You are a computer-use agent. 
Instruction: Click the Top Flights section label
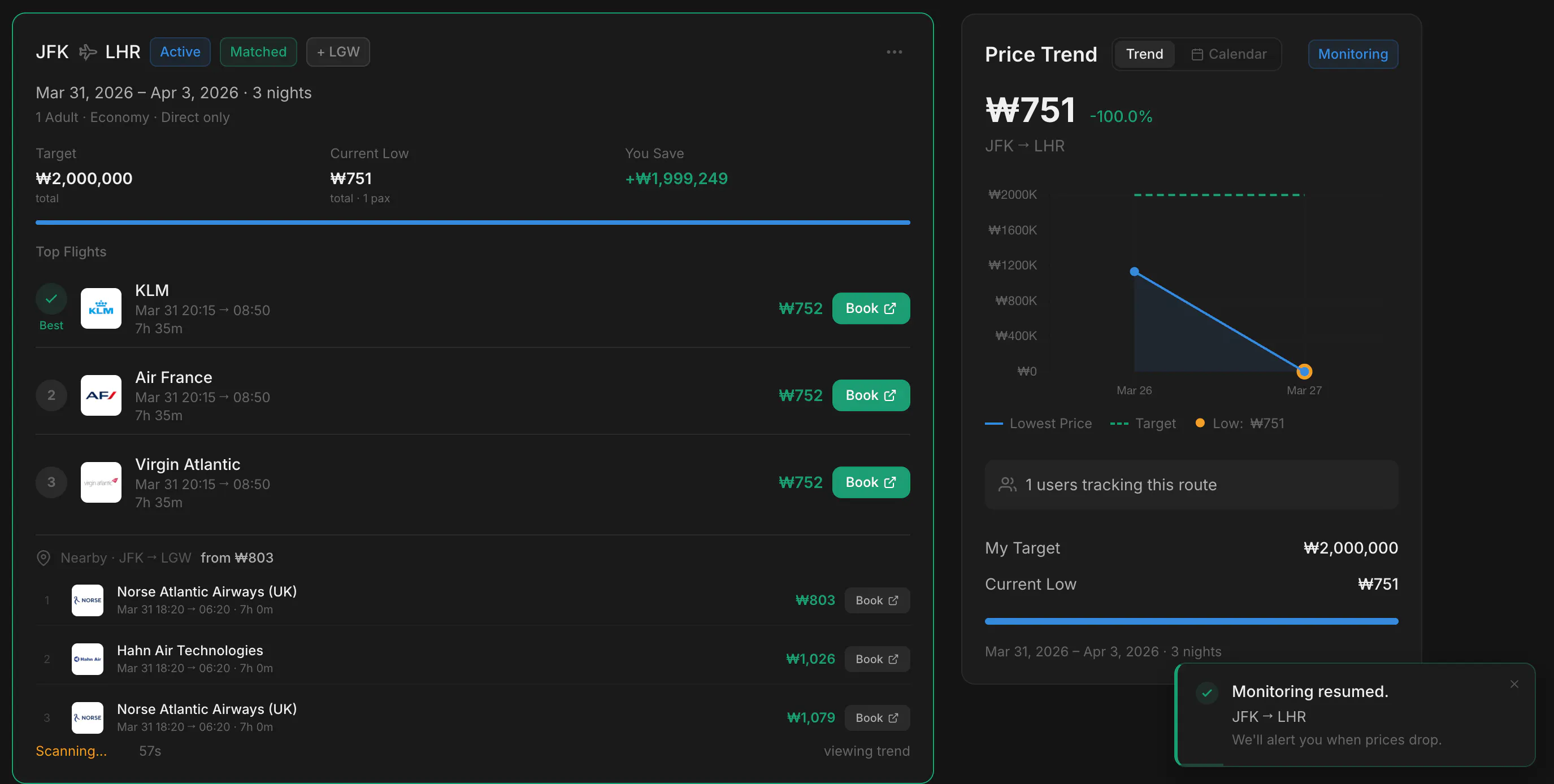coord(71,251)
